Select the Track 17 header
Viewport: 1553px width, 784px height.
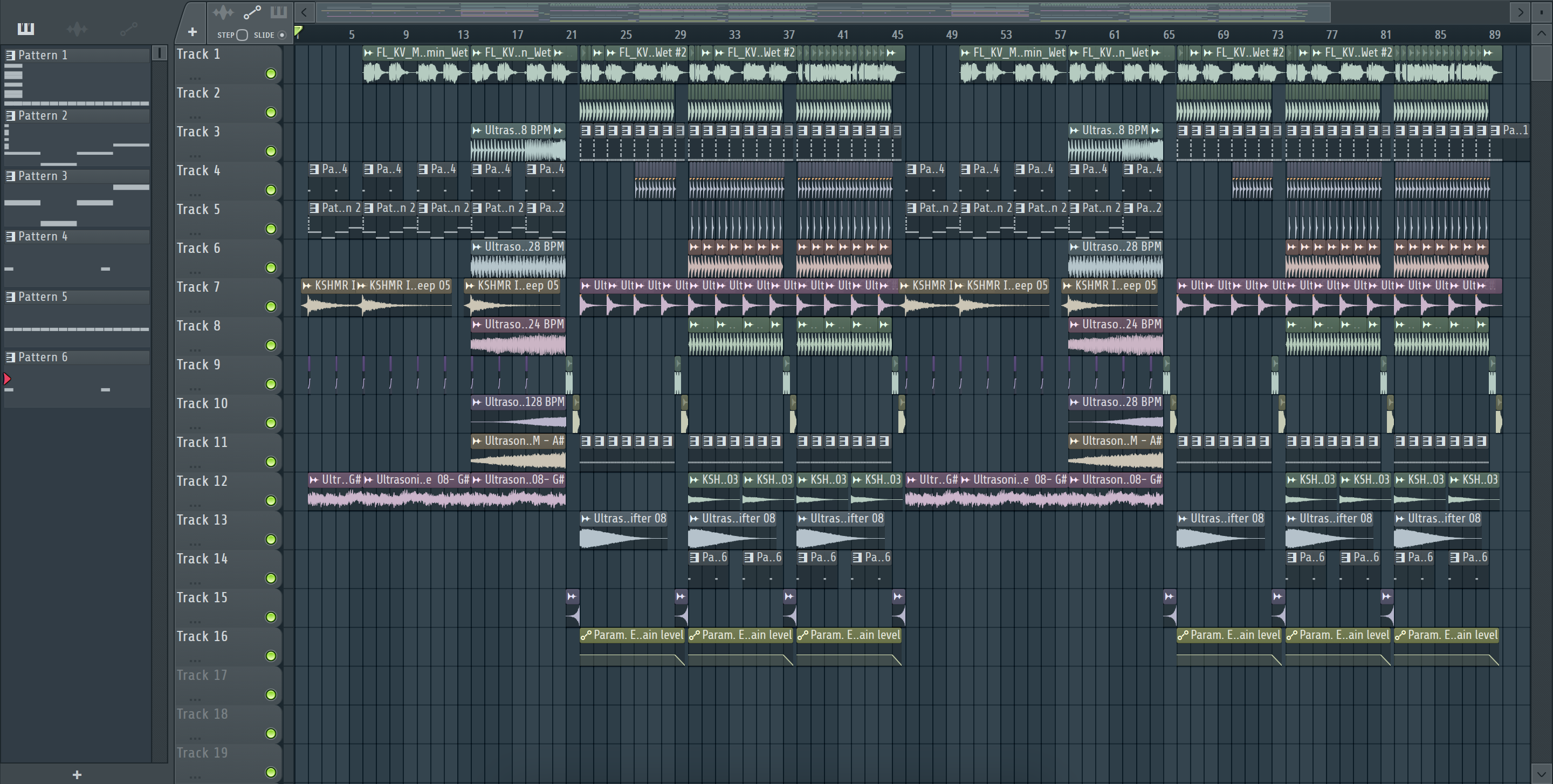click(x=228, y=685)
